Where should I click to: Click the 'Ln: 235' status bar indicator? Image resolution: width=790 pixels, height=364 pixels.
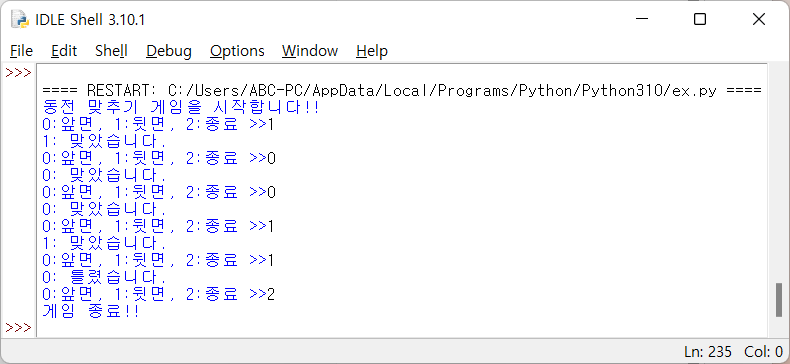pyautogui.click(x=708, y=351)
